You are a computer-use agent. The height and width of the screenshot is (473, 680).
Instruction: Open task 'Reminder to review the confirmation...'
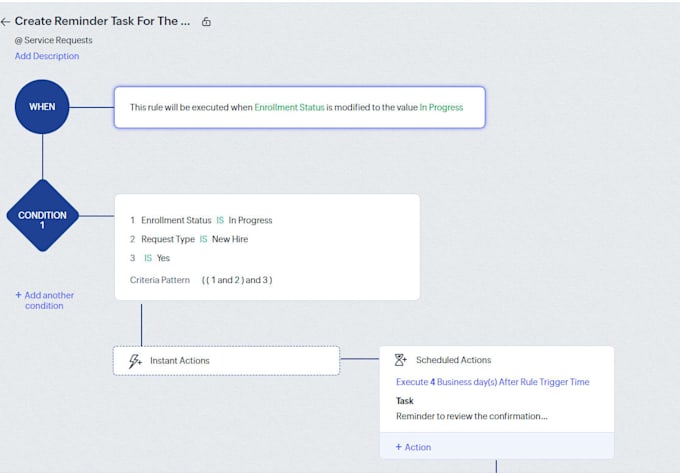(472, 416)
